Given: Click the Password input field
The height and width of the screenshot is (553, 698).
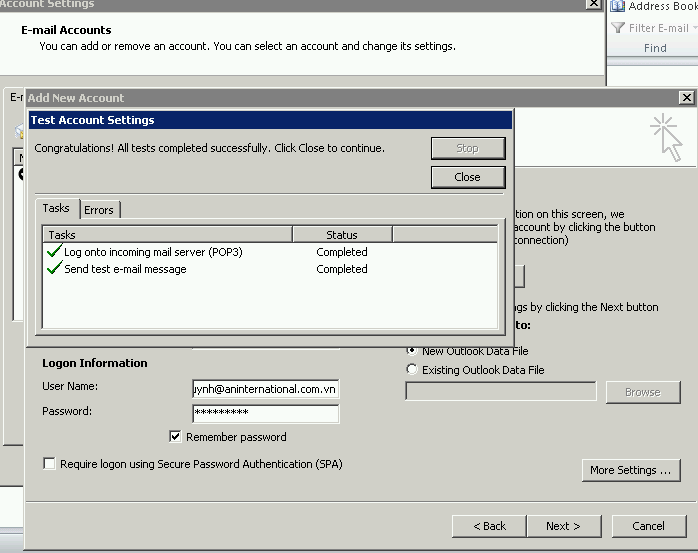Looking at the screenshot, I should point(266,413).
